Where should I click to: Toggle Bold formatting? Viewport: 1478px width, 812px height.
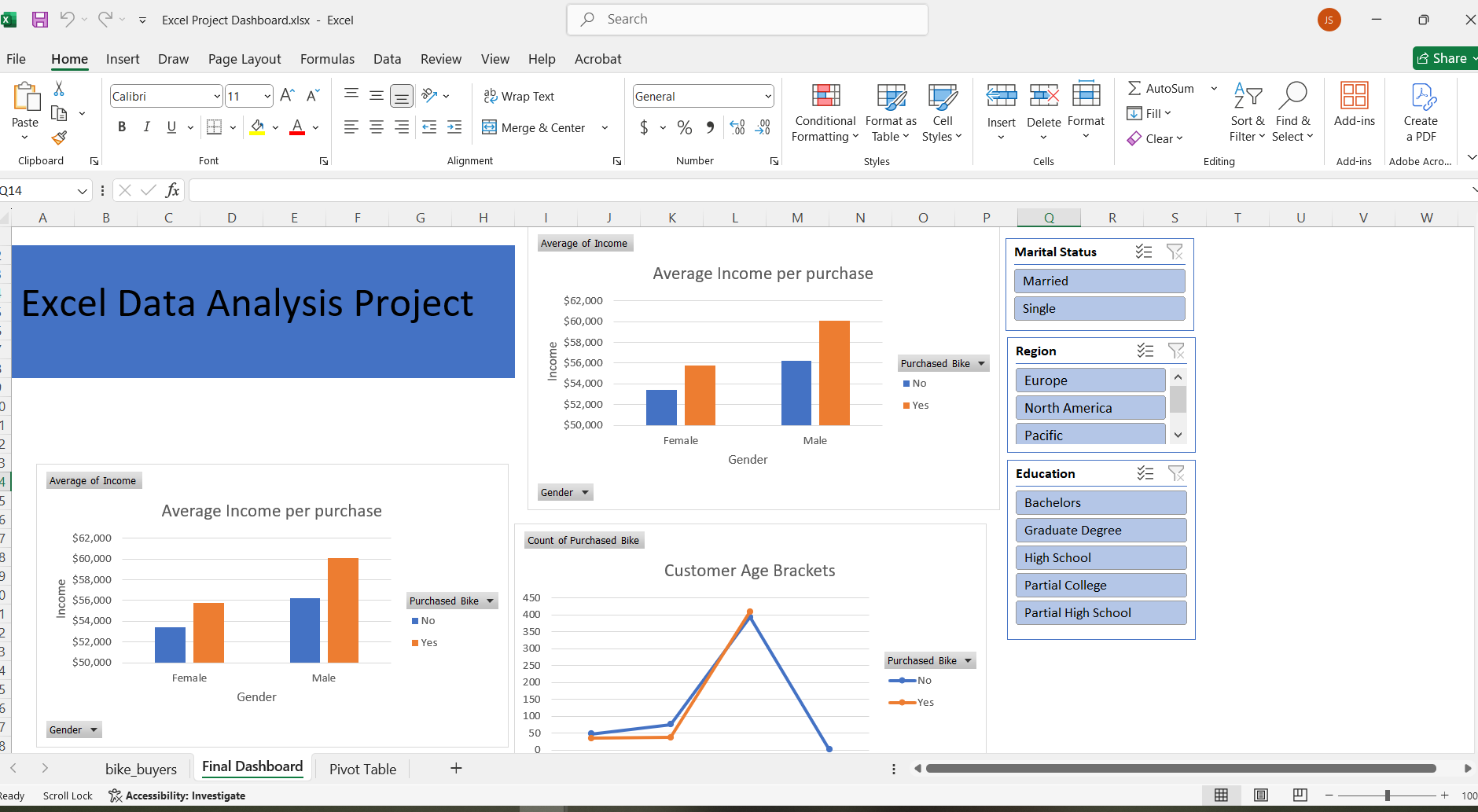coord(122,127)
